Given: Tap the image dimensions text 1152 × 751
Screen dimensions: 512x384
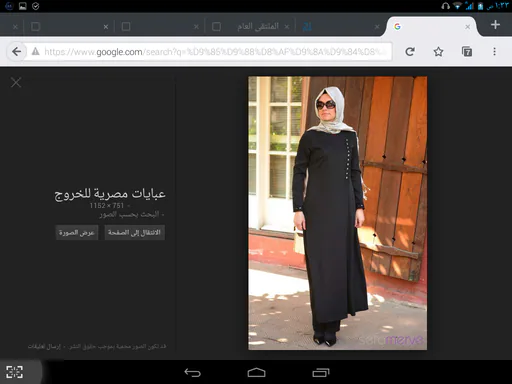Looking at the screenshot, I should click(107, 206).
